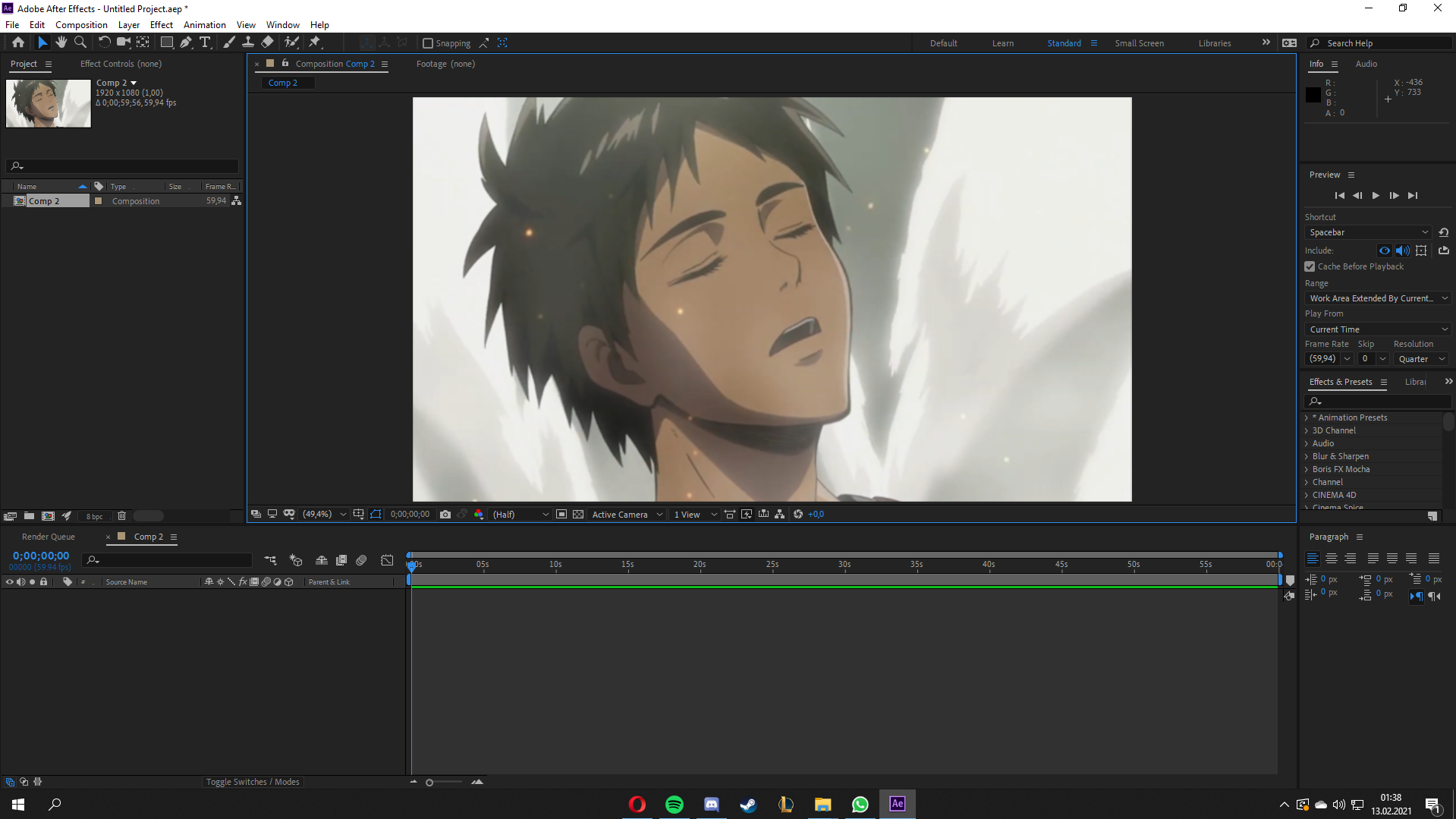1456x819 pixels.
Task: Click the snapshot camera icon
Action: pyautogui.click(x=445, y=515)
